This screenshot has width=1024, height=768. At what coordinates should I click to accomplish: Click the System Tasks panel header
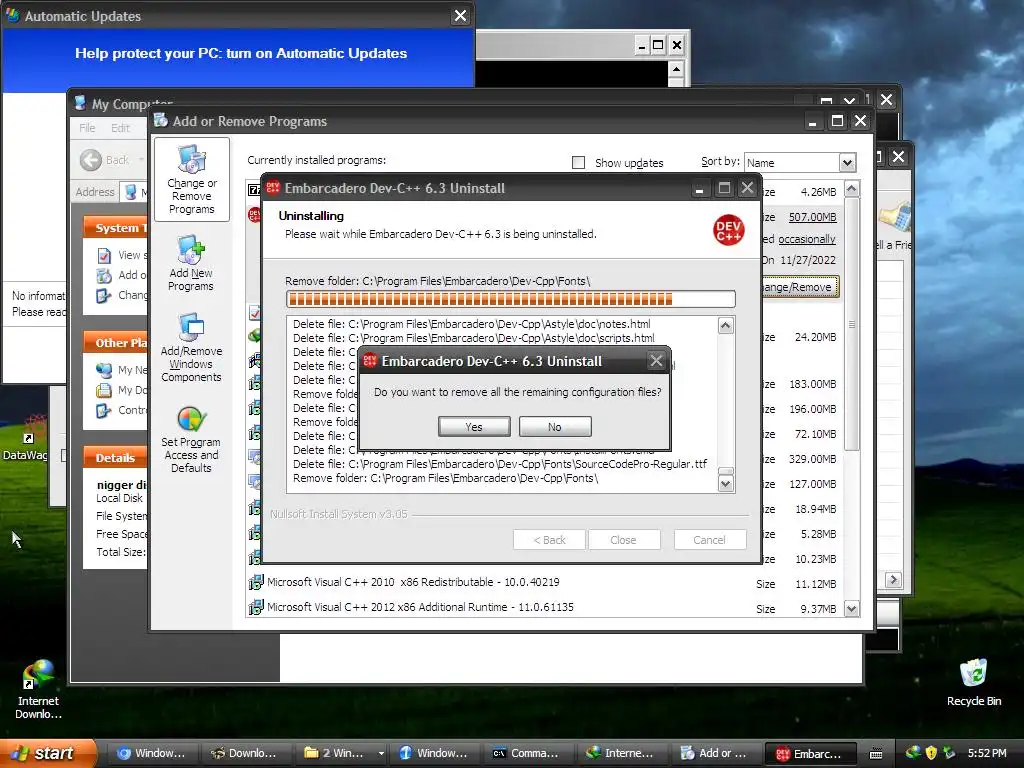pyautogui.click(x=116, y=228)
